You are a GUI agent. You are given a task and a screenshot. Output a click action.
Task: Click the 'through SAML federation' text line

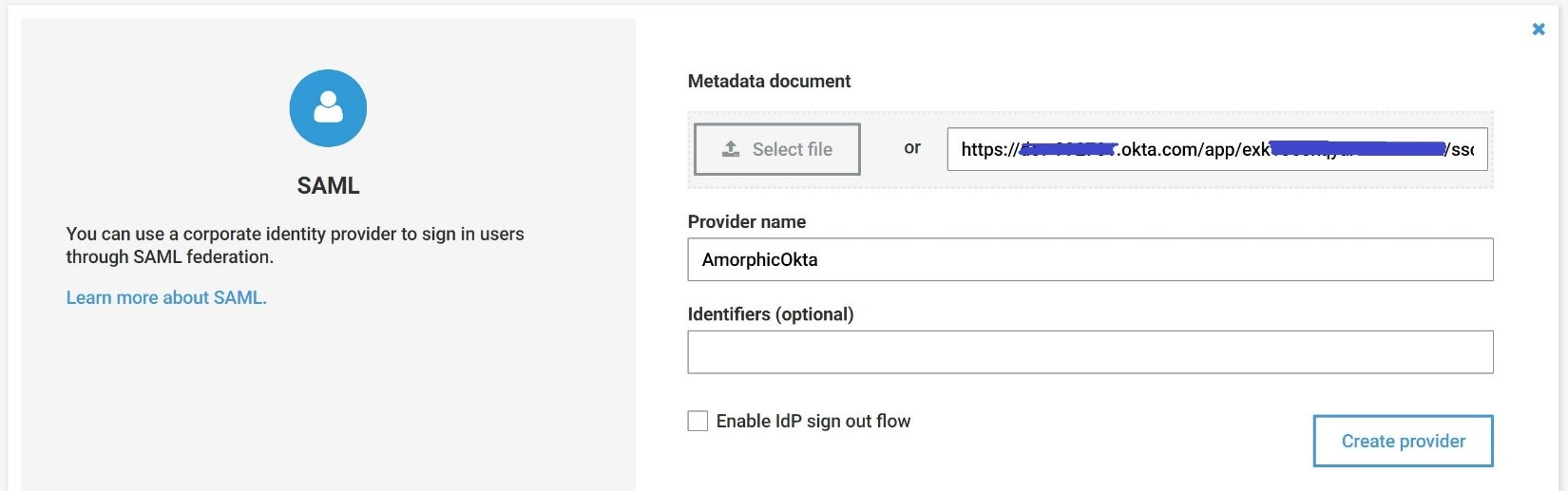pos(169,256)
